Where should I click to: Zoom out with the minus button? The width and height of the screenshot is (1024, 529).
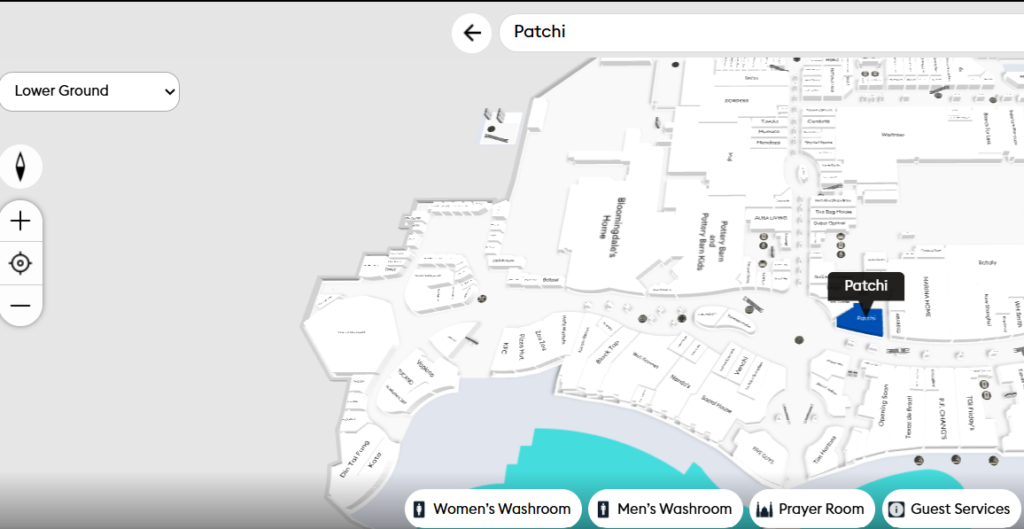pyautogui.click(x=21, y=305)
